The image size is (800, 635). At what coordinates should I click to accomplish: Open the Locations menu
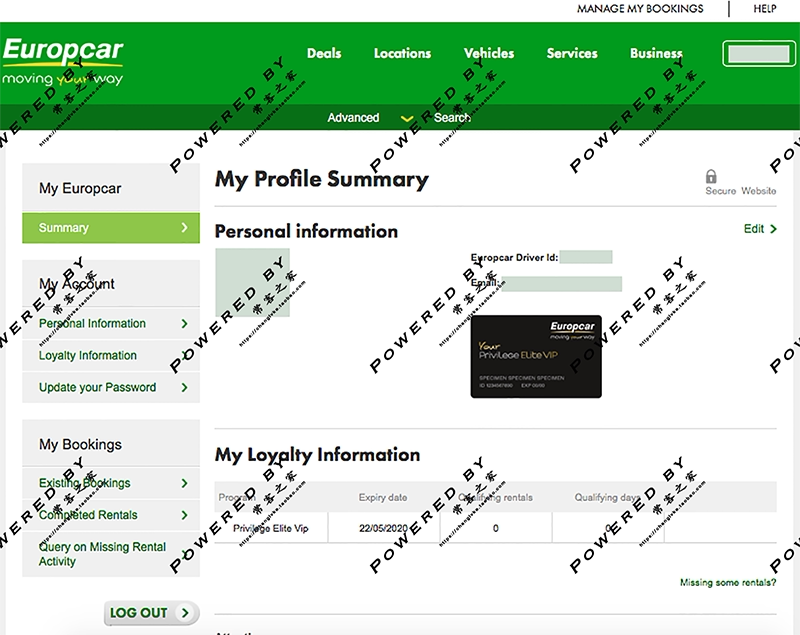403,53
